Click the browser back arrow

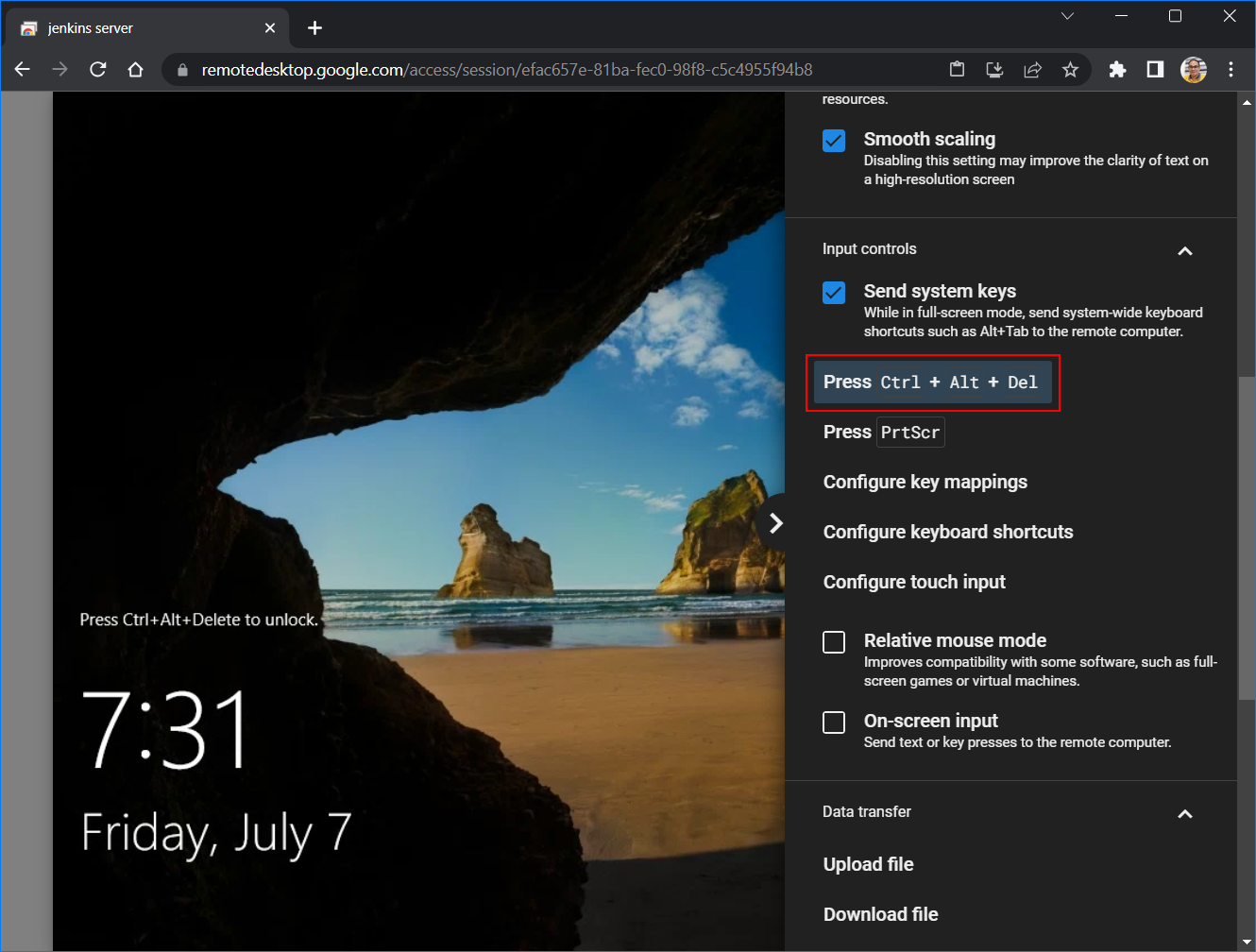point(23,69)
